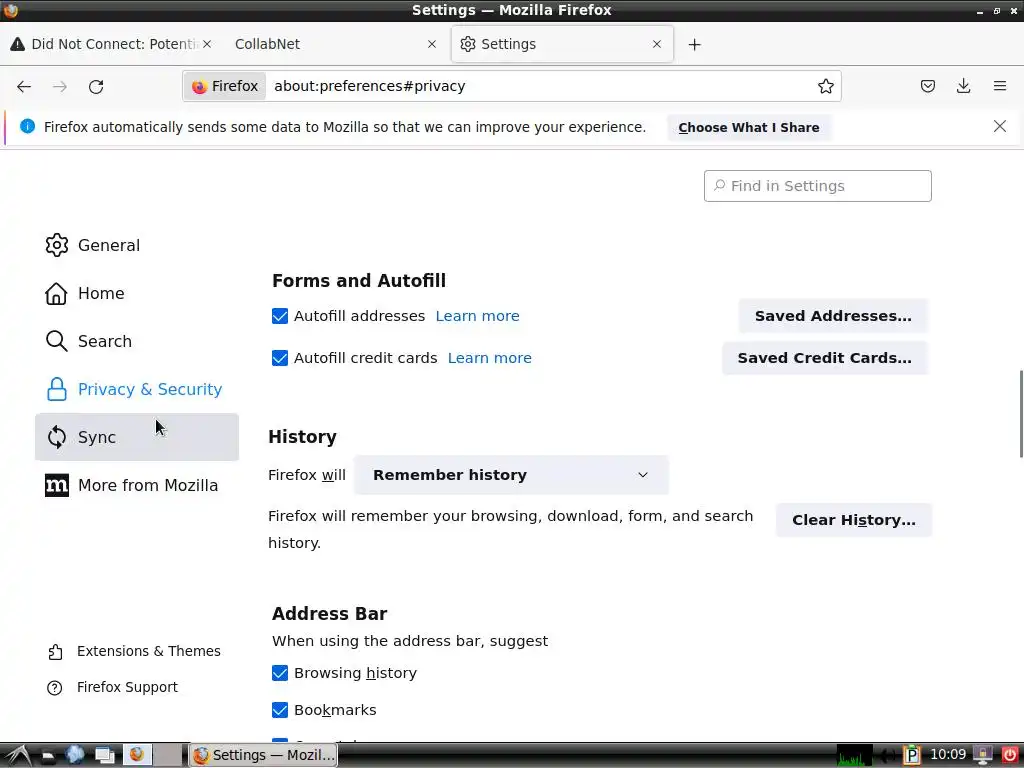Open the Remember history dropdown
Screen dimensions: 1024x768
[511, 475]
